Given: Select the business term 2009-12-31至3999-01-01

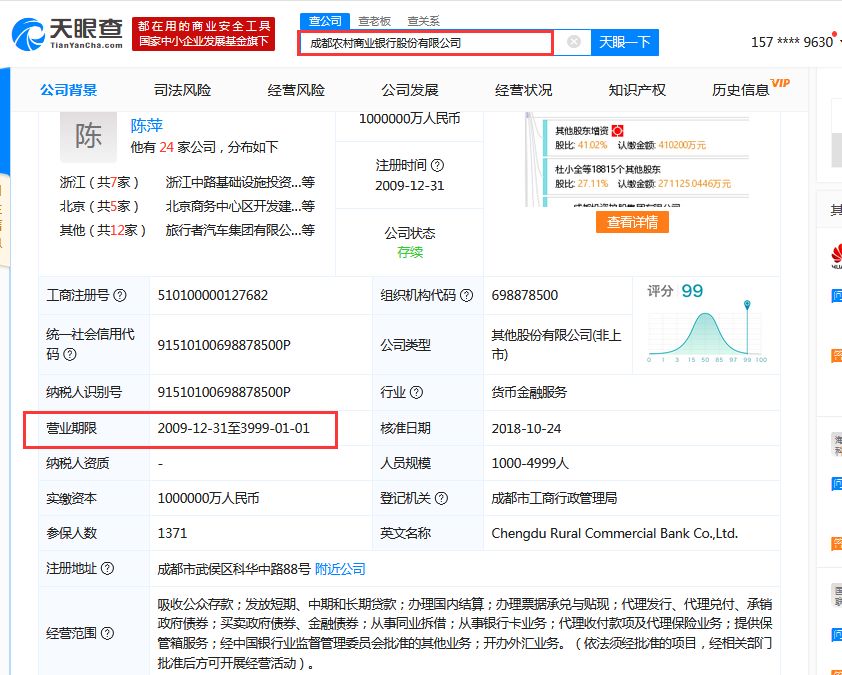Looking at the screenshot, I should [234, 429].
